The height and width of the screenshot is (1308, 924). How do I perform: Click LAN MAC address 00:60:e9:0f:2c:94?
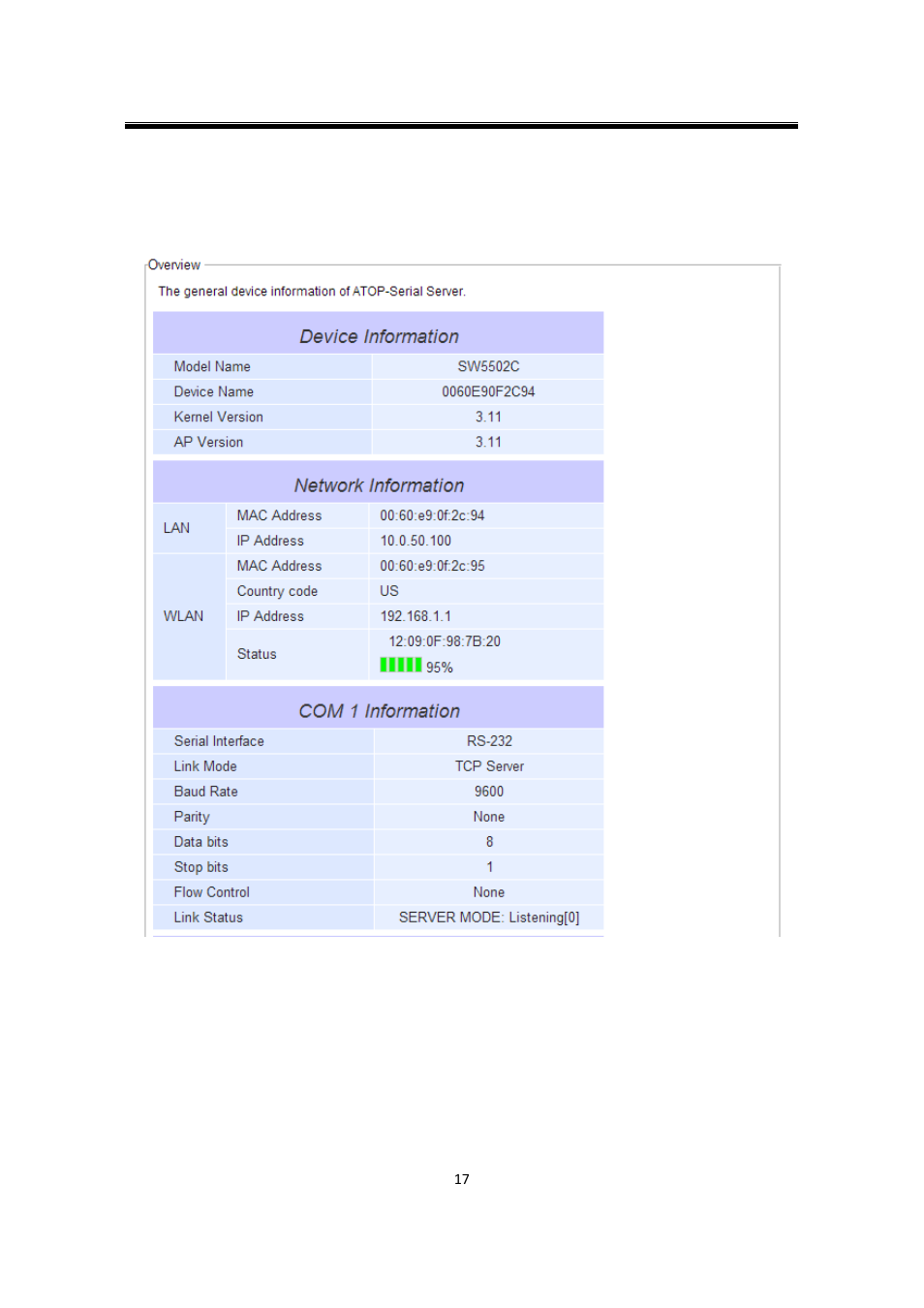point(432,515)
